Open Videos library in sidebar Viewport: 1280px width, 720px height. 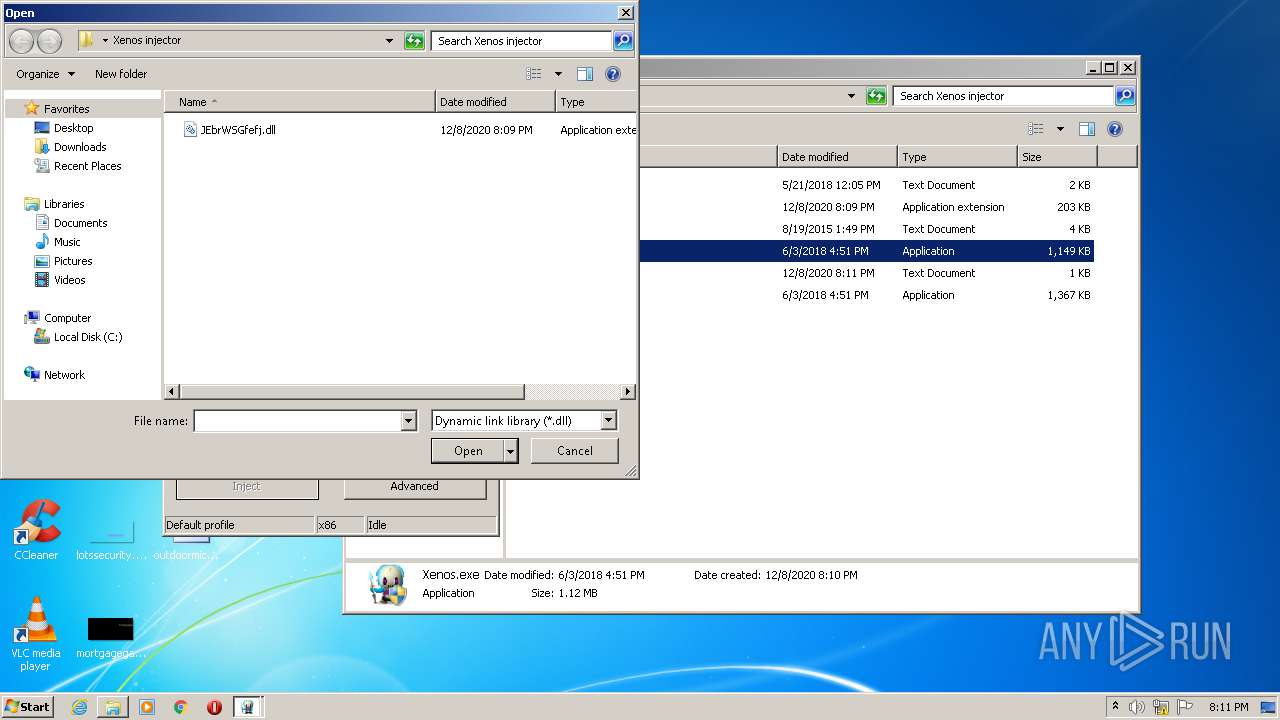pos(69,280)
